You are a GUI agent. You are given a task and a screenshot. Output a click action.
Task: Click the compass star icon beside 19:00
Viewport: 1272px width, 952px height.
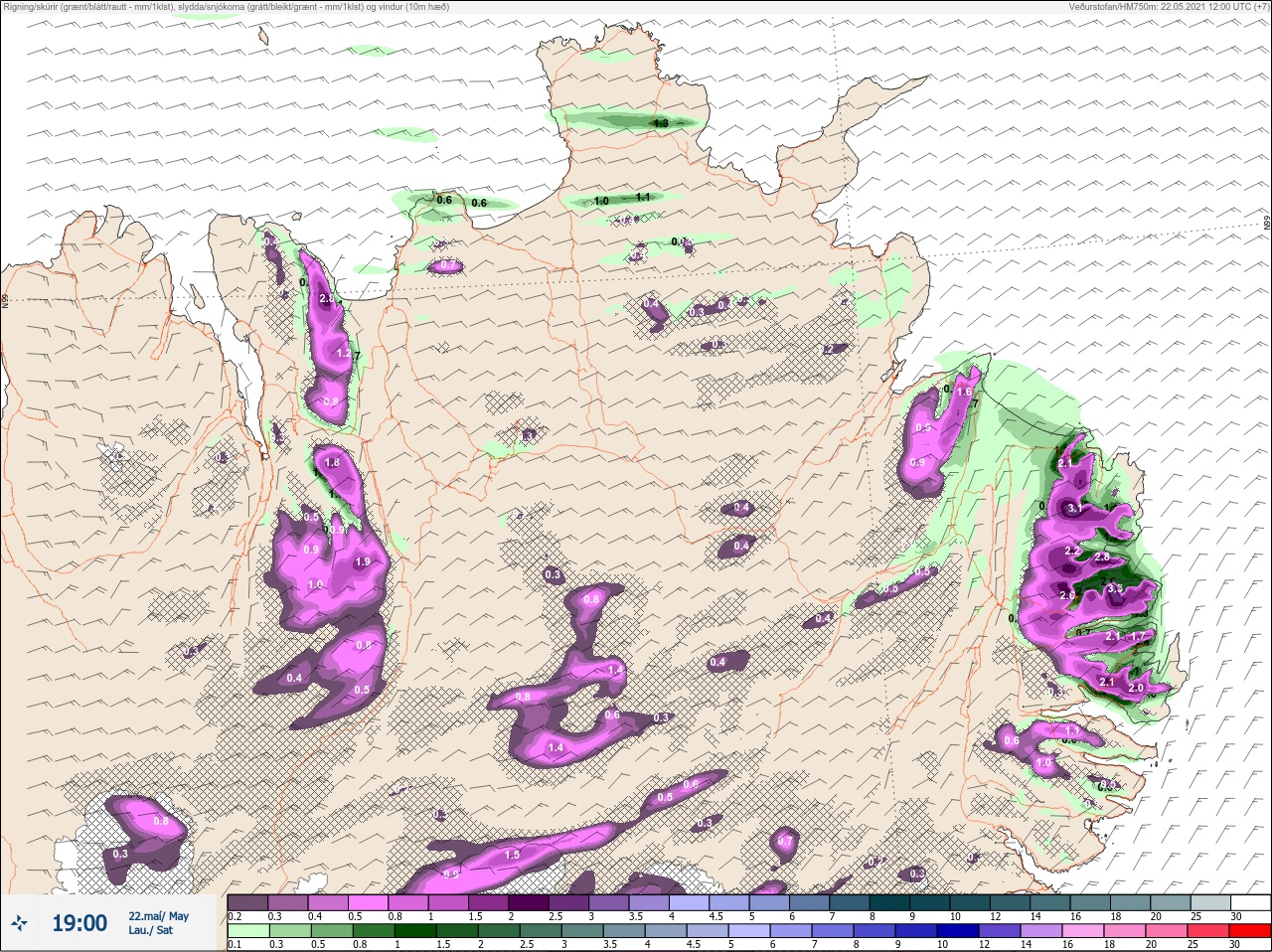pos(19,924)
